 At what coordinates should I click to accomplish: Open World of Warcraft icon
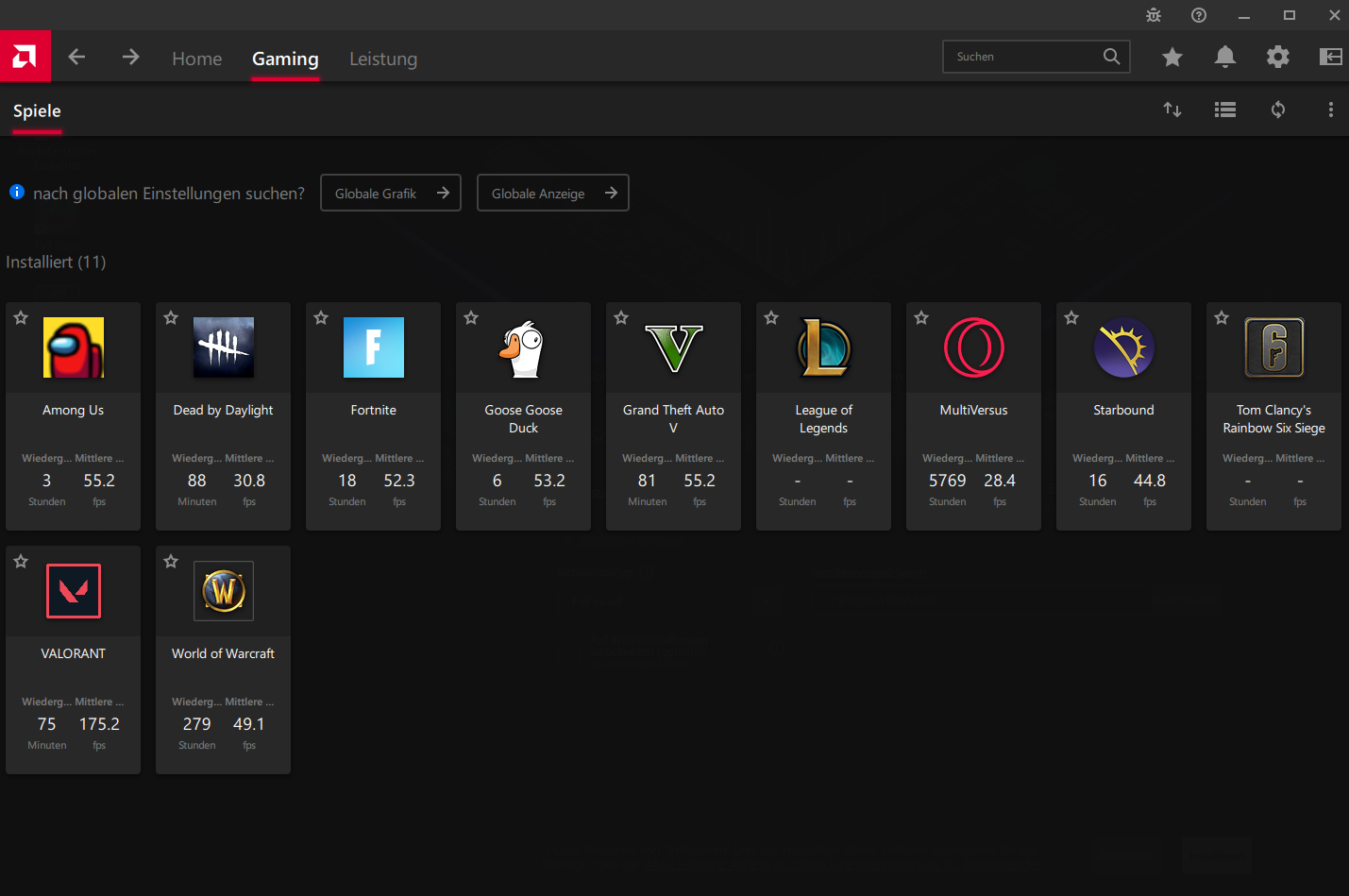point(224,591)
